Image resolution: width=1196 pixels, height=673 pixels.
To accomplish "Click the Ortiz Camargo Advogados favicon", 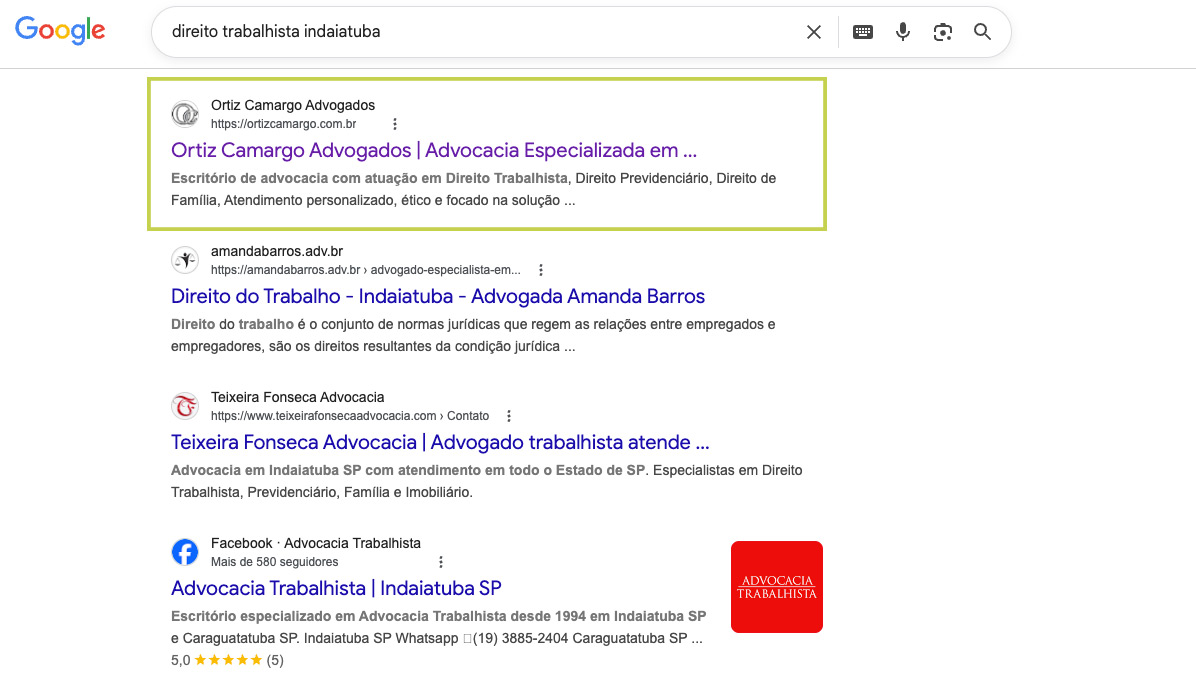I will click(x=185, y=114).
